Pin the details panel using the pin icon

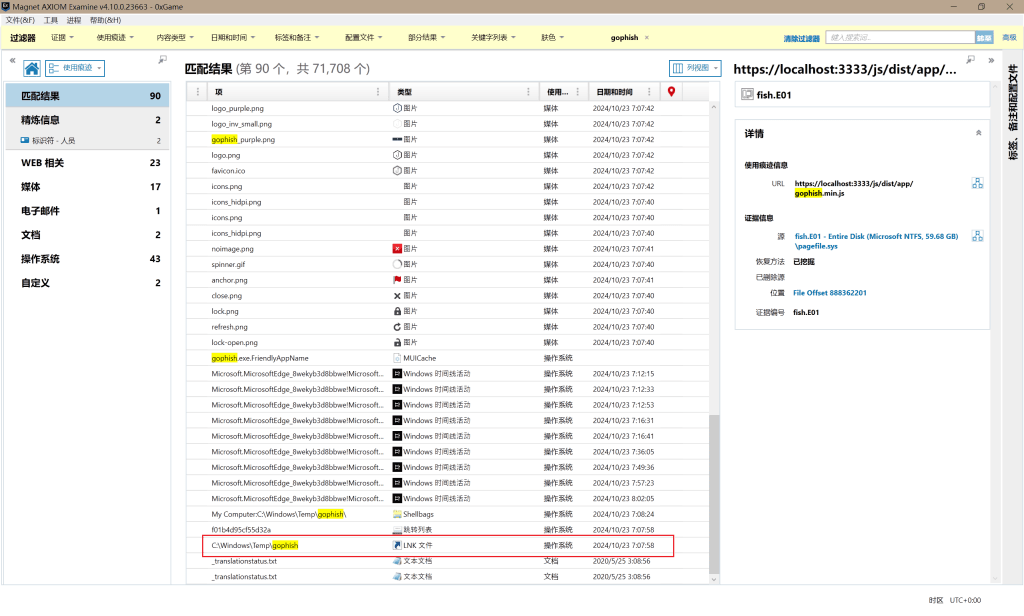point(970,60)
